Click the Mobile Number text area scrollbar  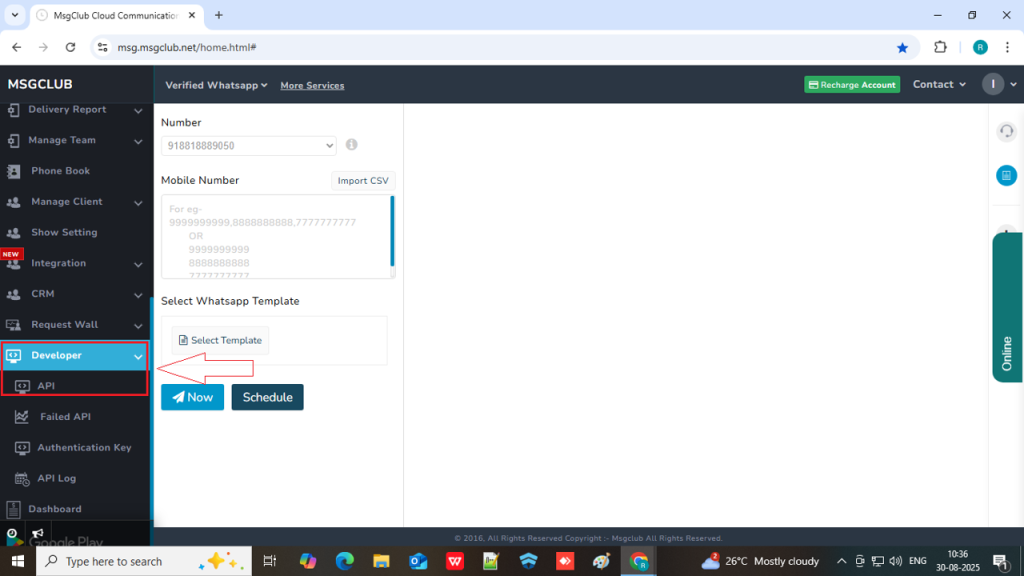click(392, 231)
